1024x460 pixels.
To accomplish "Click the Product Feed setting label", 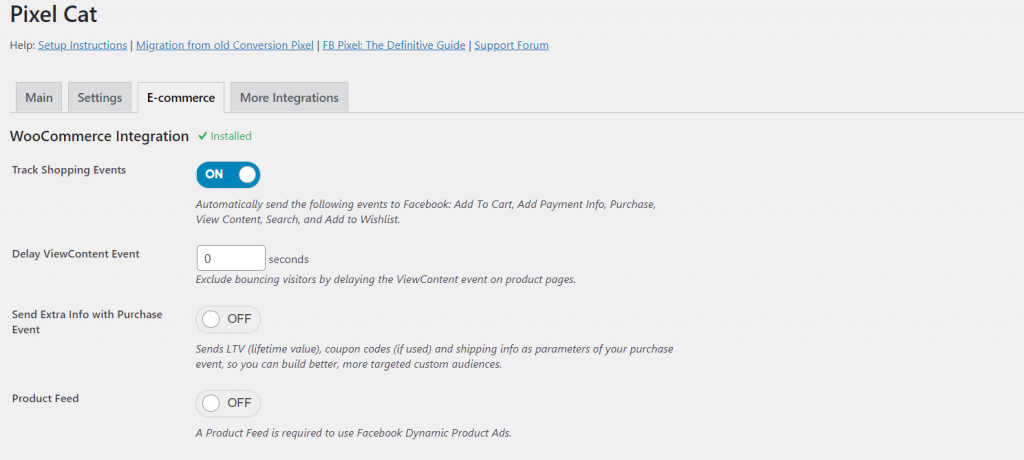I will point(45,398).
